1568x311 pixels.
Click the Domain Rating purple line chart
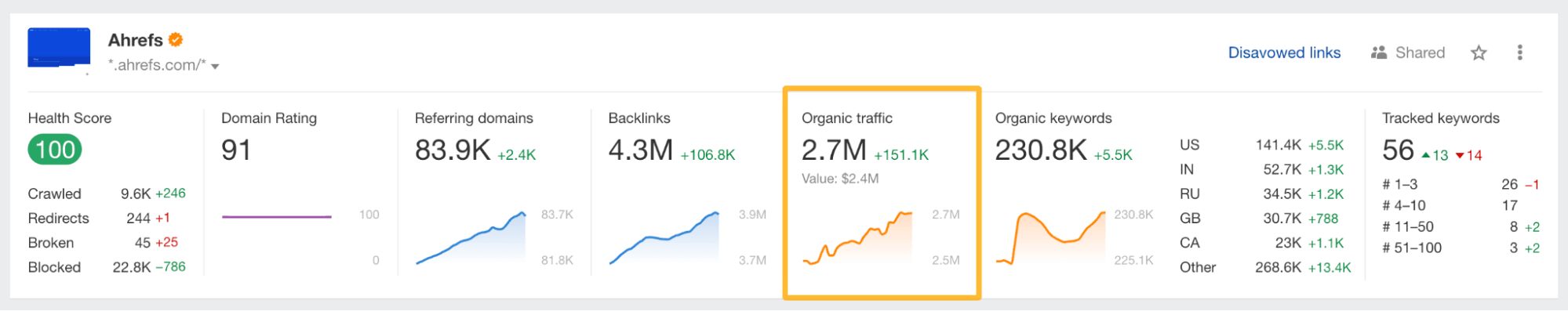click(276, 217)
